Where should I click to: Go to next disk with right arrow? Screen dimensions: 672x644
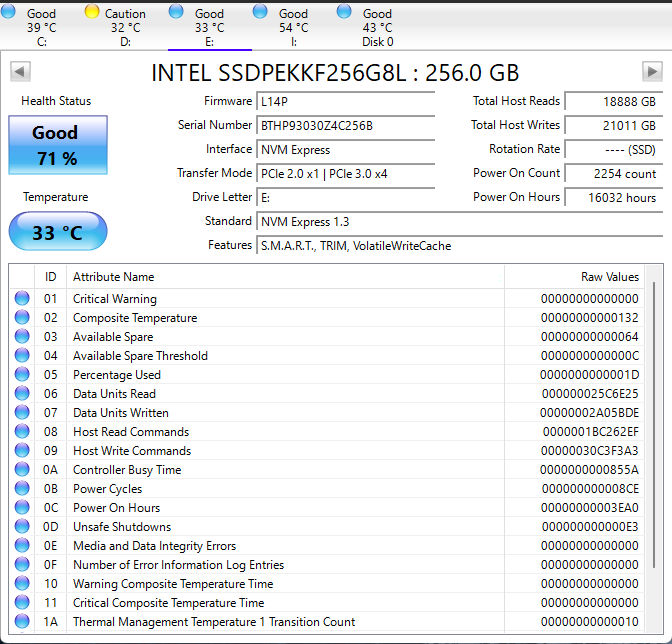(652, 72)
